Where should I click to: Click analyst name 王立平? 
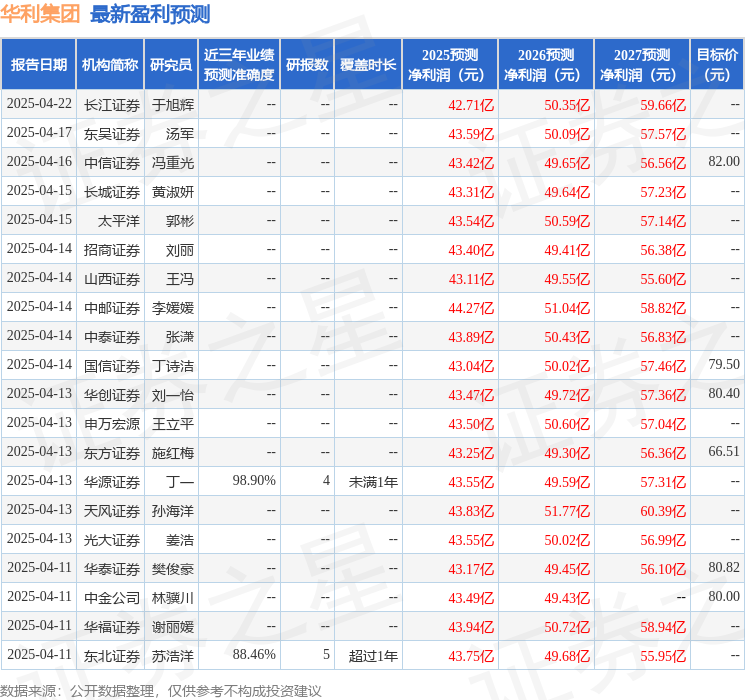173,424
